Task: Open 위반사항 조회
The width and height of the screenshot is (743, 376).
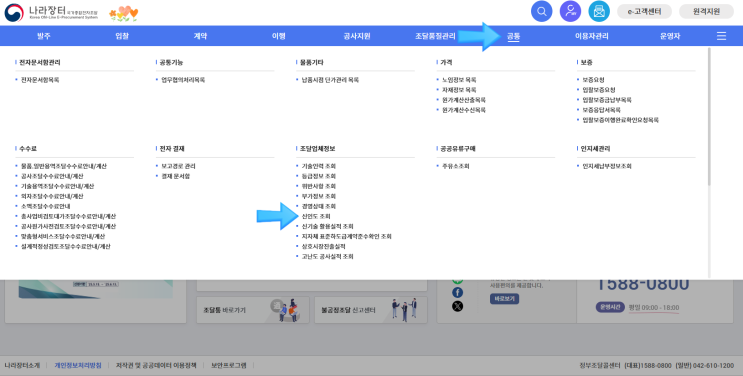Action: point(318,186)
